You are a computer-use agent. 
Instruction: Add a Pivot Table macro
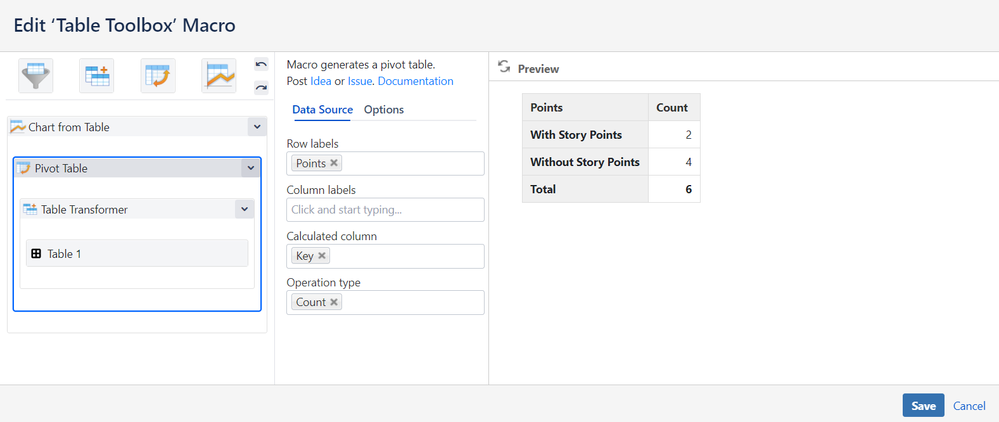(x=158, y=76)
